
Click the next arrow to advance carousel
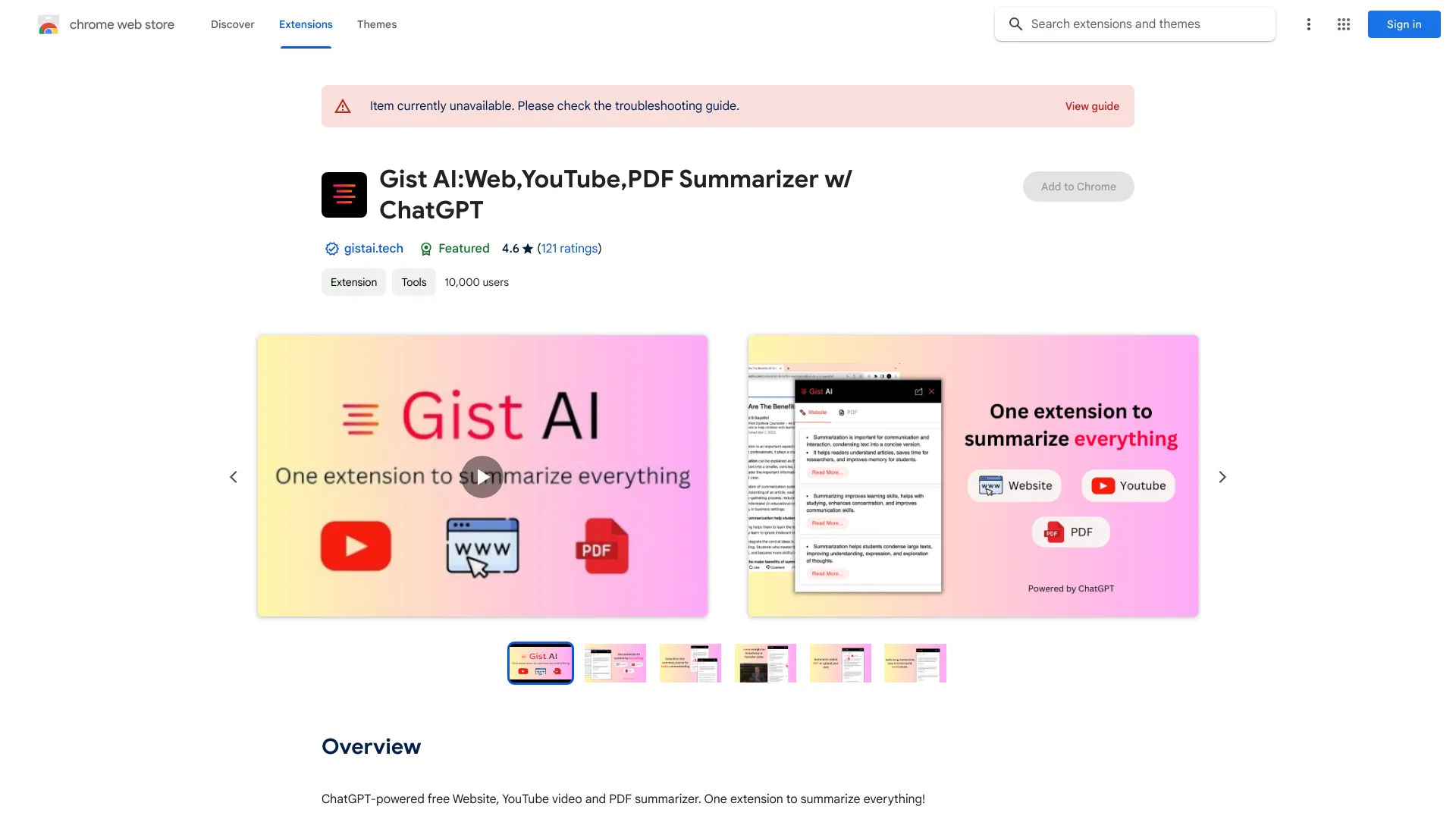point(1222,477)
